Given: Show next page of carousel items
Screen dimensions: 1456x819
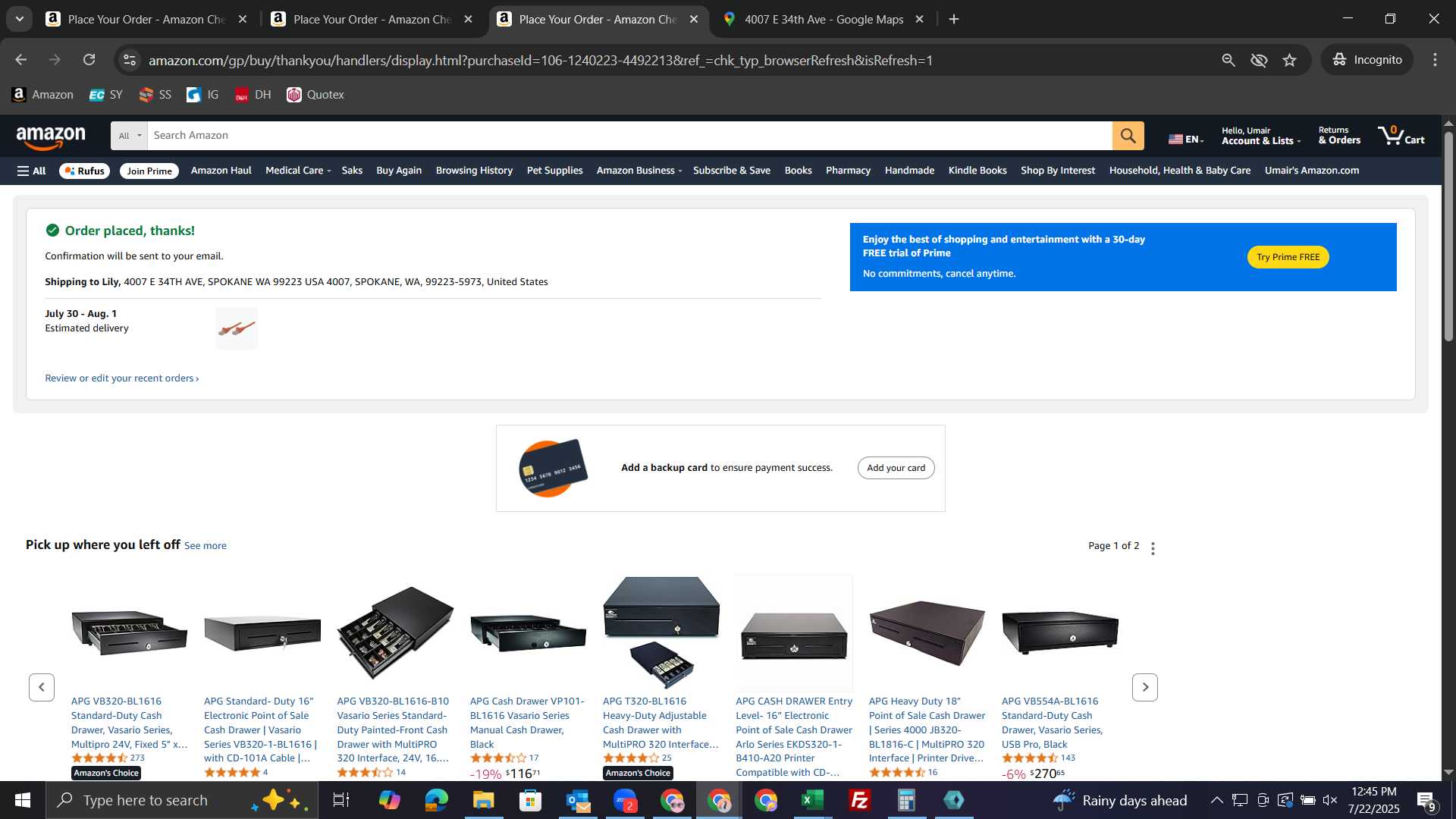Looking at the screenshot, I should (1144, 687).
